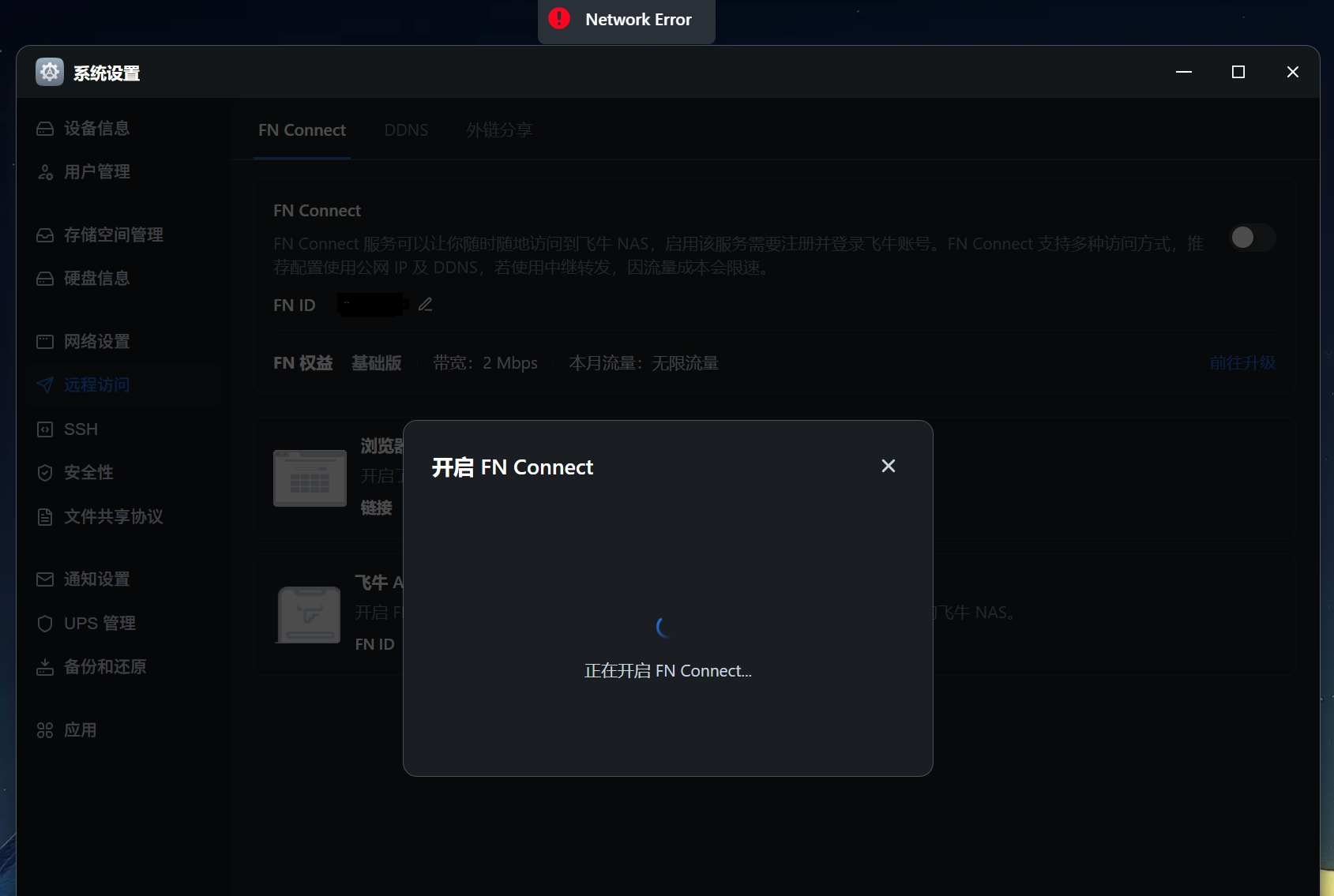This screenshot has height=896, width=1334.
Task: Click the remote access paper-plane icon
Action: [x=45, y=385]
